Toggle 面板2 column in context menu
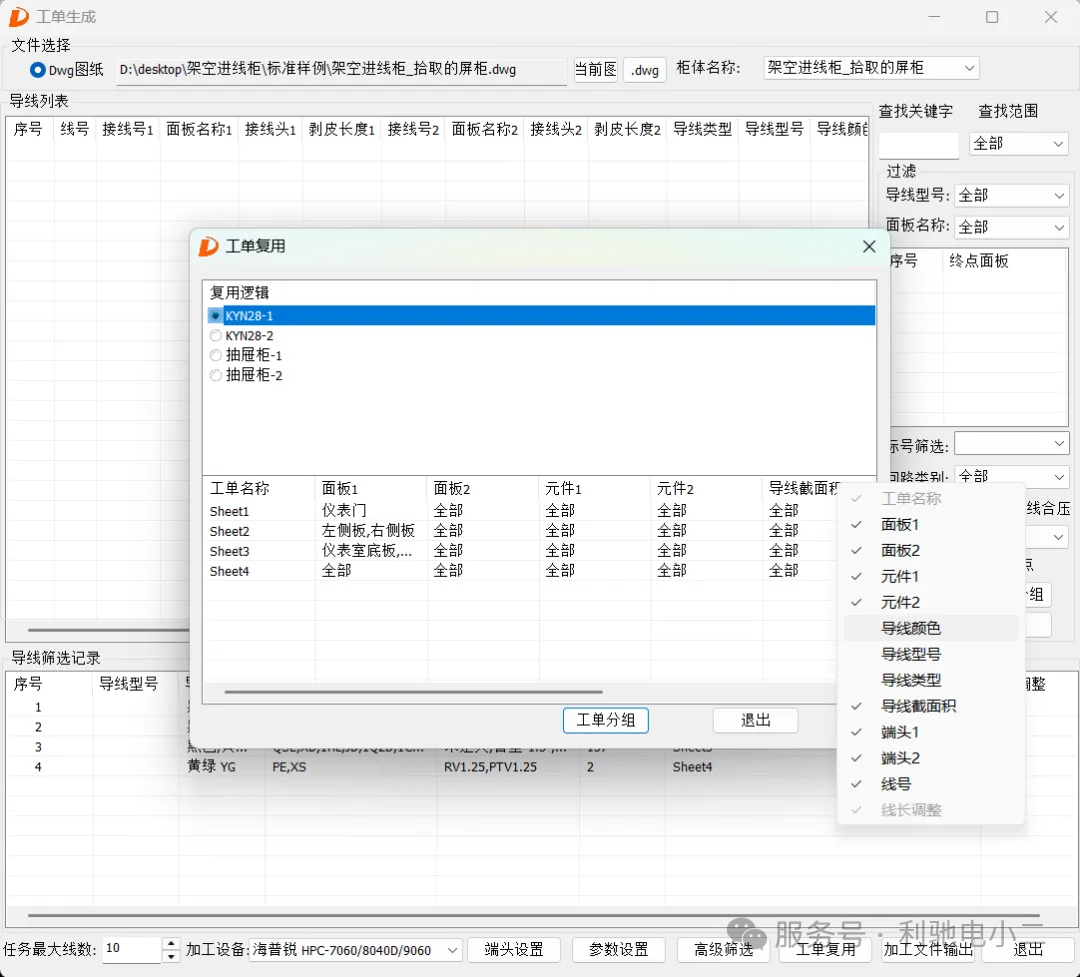This screenshot has width=1080, height=977. click(931, 551)
